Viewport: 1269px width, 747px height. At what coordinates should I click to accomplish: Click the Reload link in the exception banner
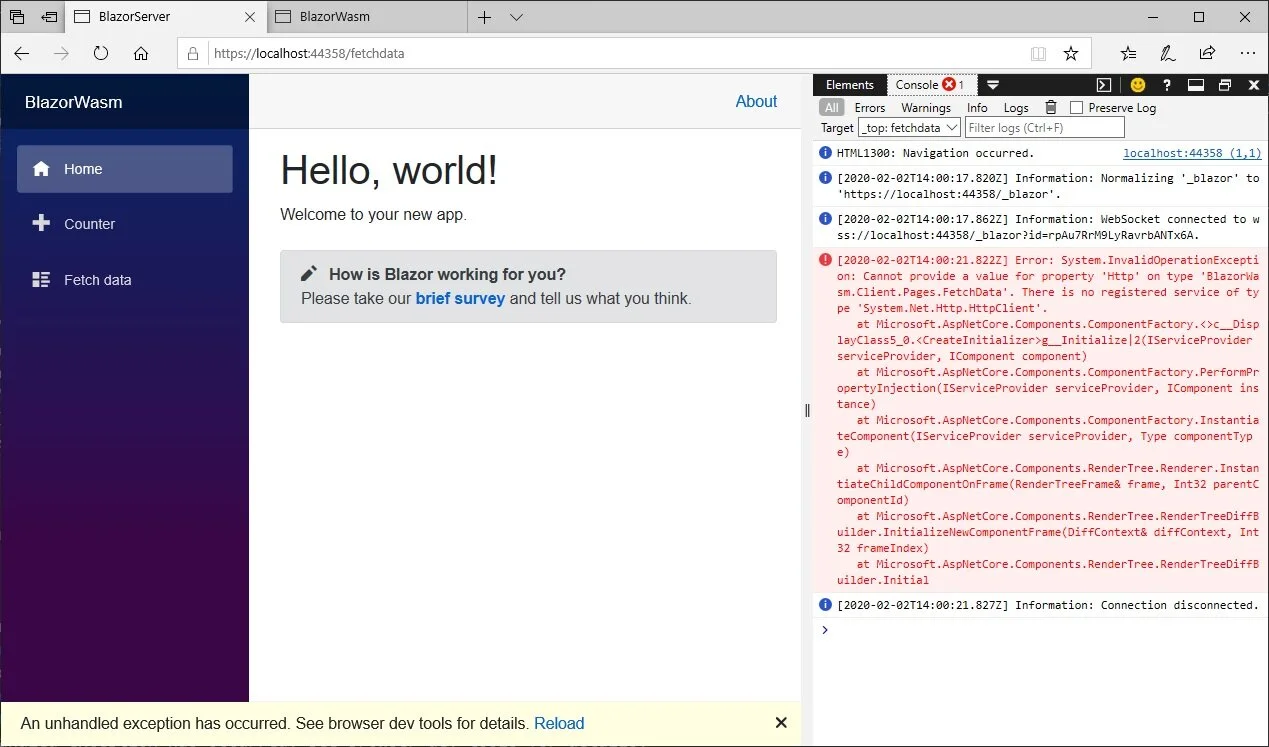(559, 723)
